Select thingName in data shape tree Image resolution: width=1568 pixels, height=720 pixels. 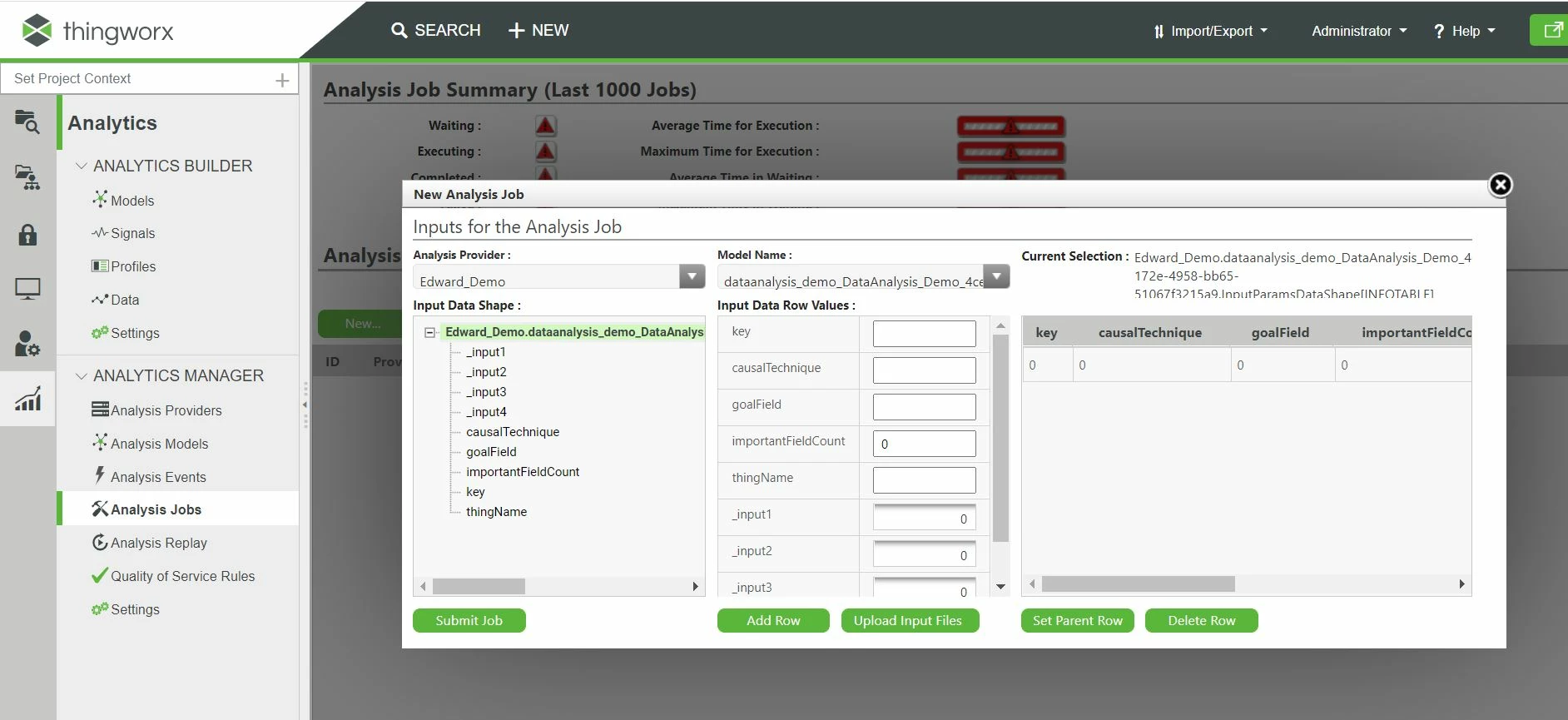pyautogui.click(x=496, y=512)
